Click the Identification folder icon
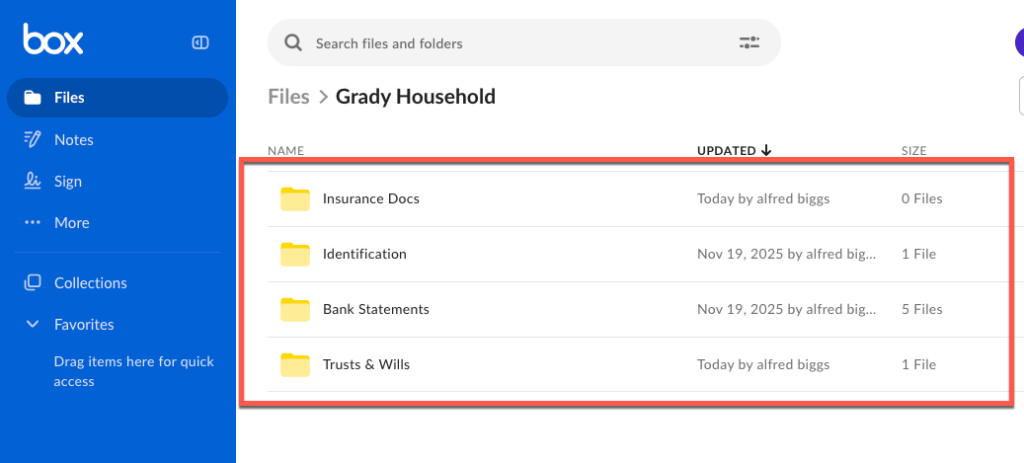The image size is (1024, 463). click(x=295, y=254)
